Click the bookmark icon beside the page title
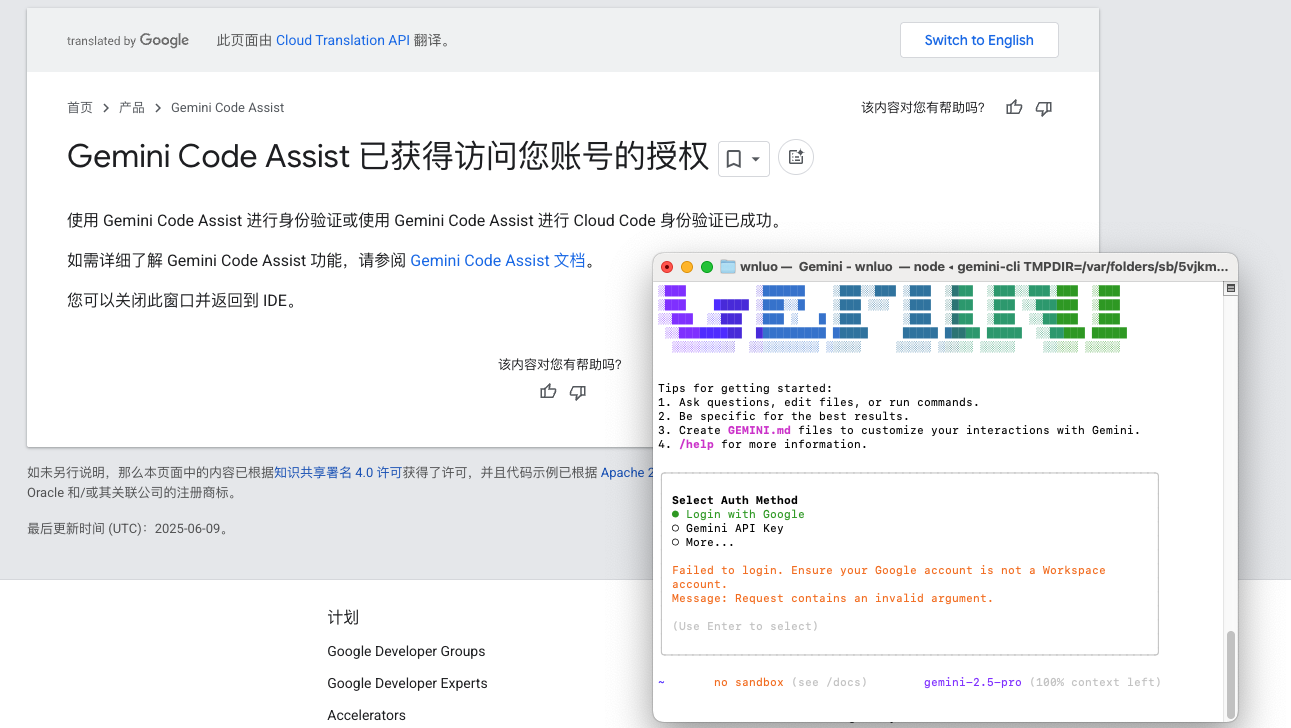The width and height of the screenshot is (1291, 728). pyautogui.click(x=733, y=158)
